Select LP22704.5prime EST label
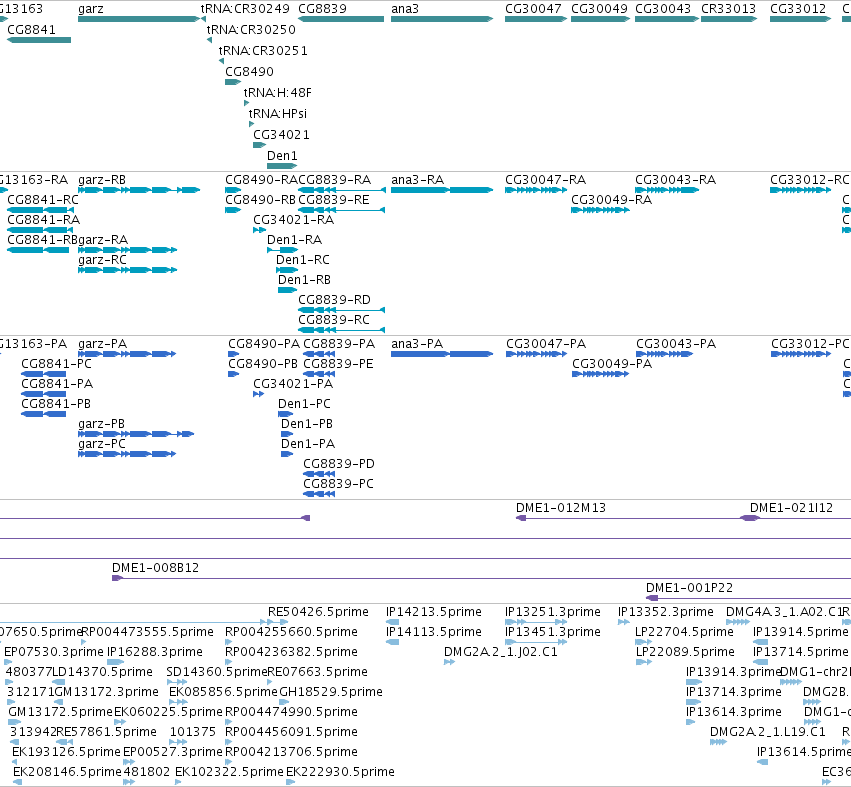 coord(684,632)
